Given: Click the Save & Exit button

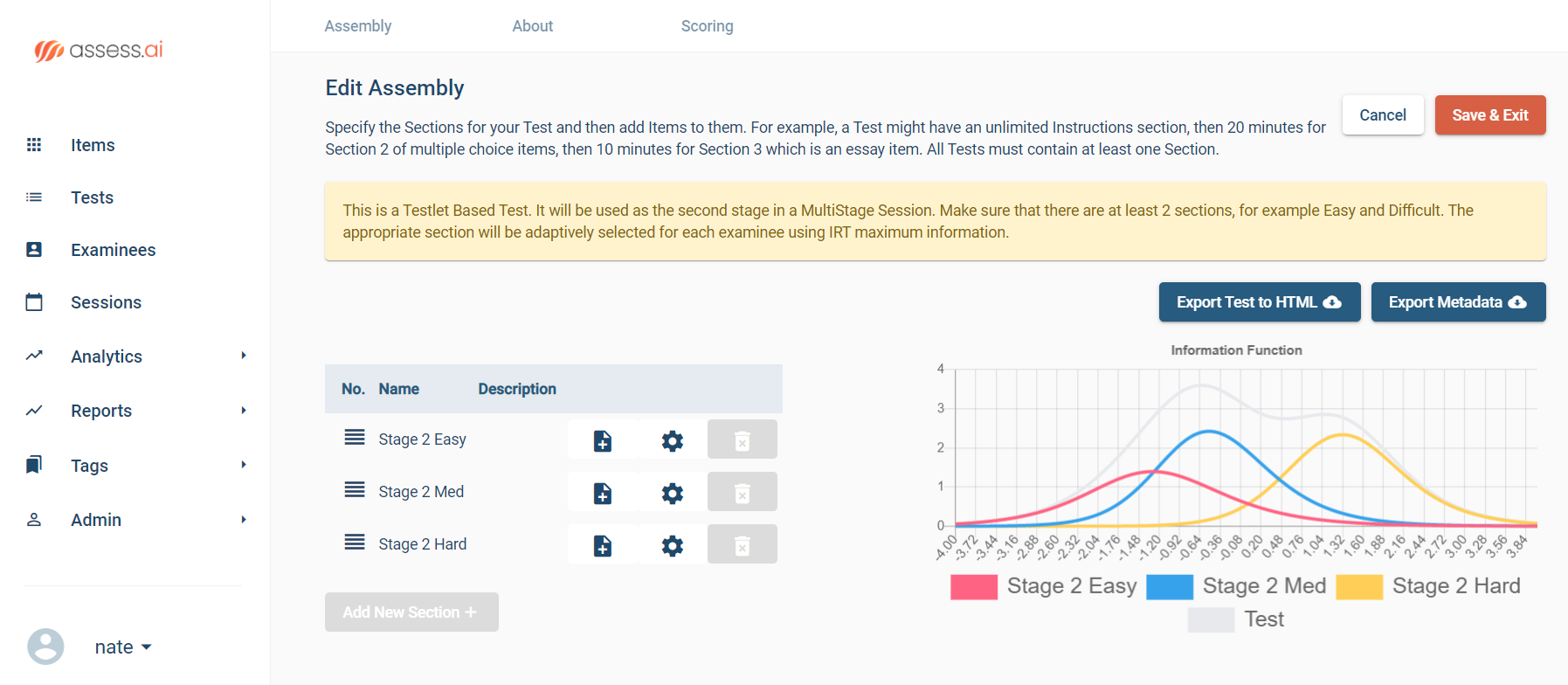Looking at the screenshot, I should point(1489,115).
